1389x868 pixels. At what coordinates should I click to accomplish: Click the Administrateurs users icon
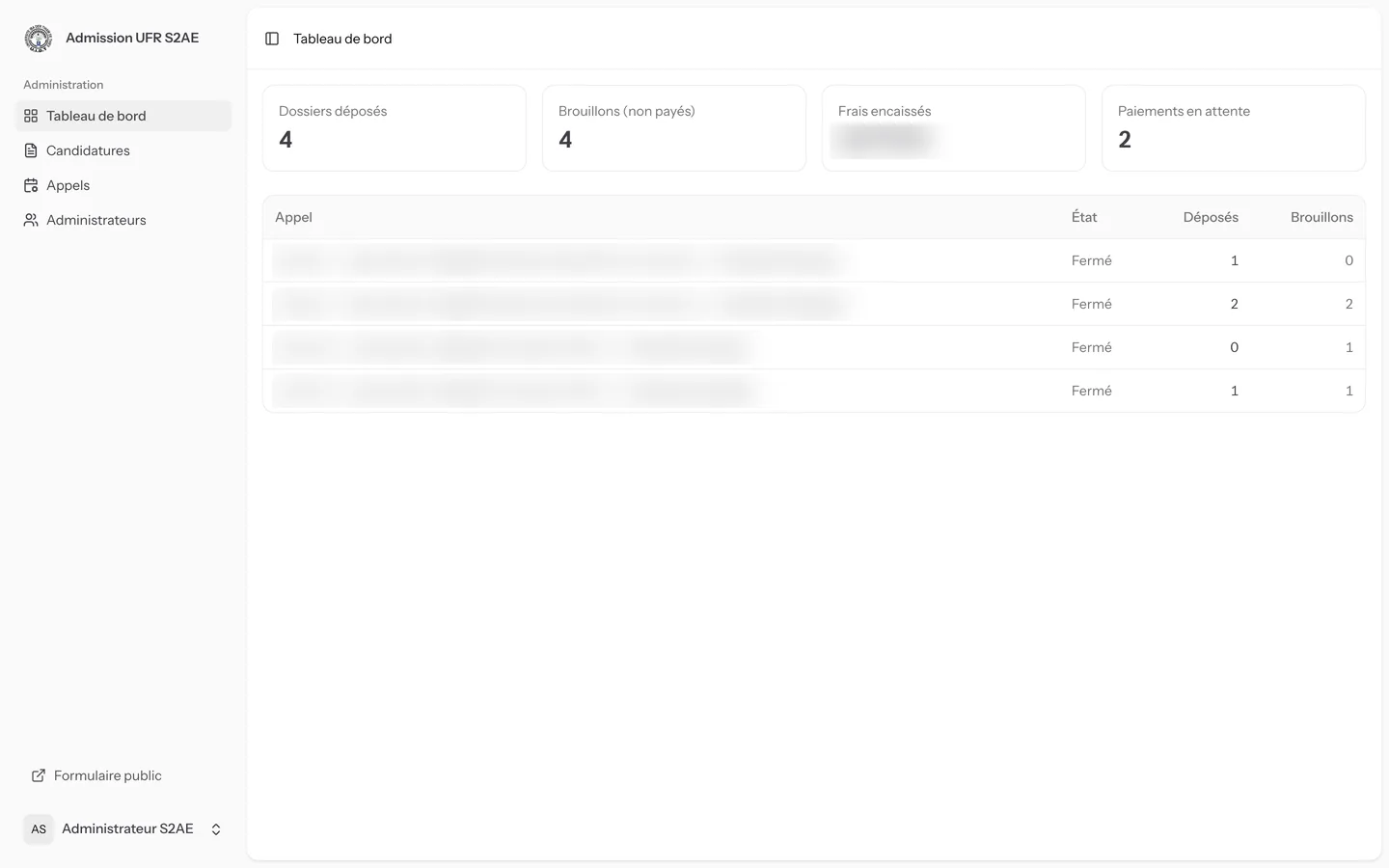31,220
